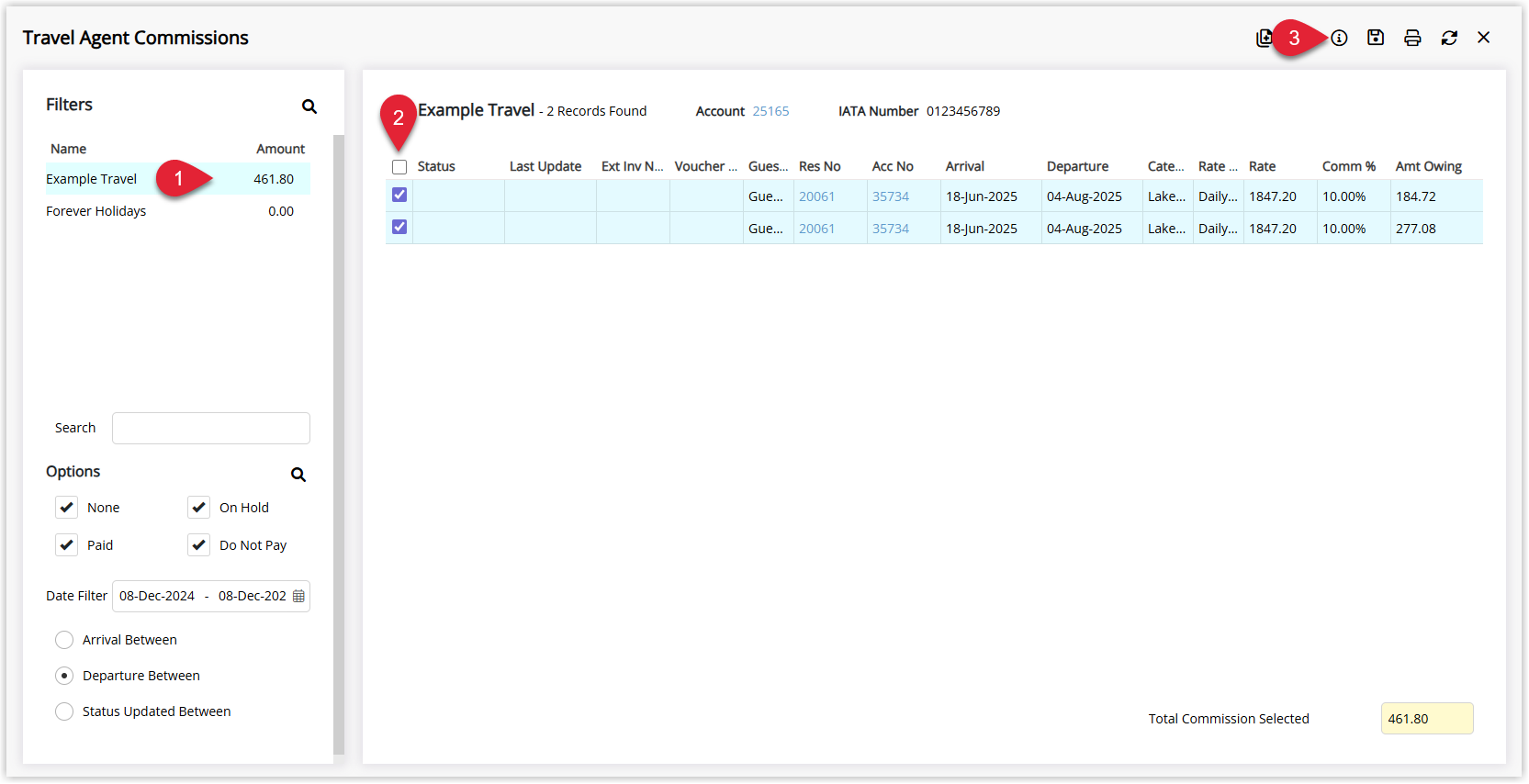Click the 461.80 amount for Example Travel

point(274,179)
